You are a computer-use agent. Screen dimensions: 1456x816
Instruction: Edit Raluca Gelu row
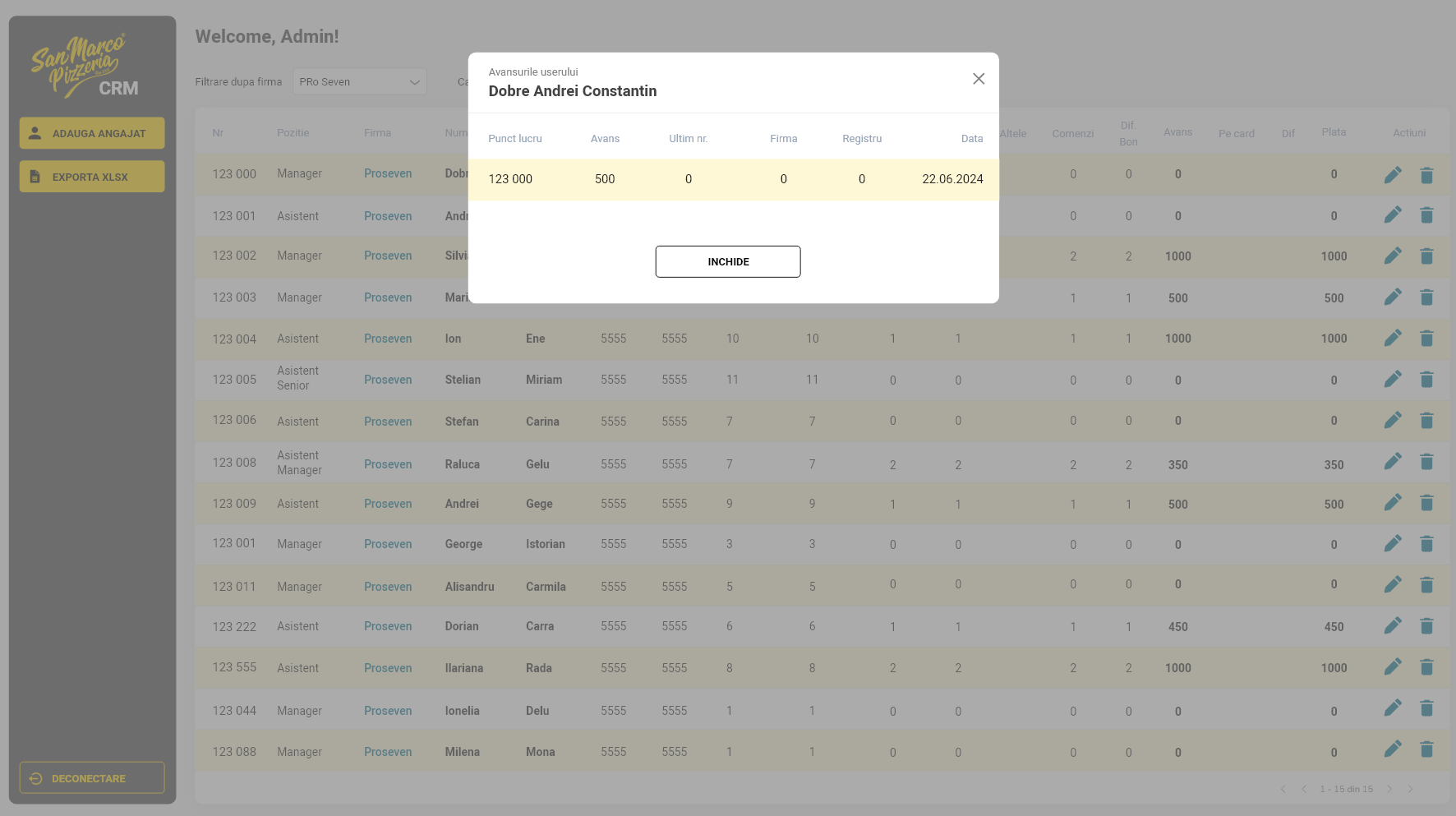[x=1393, y=461]
